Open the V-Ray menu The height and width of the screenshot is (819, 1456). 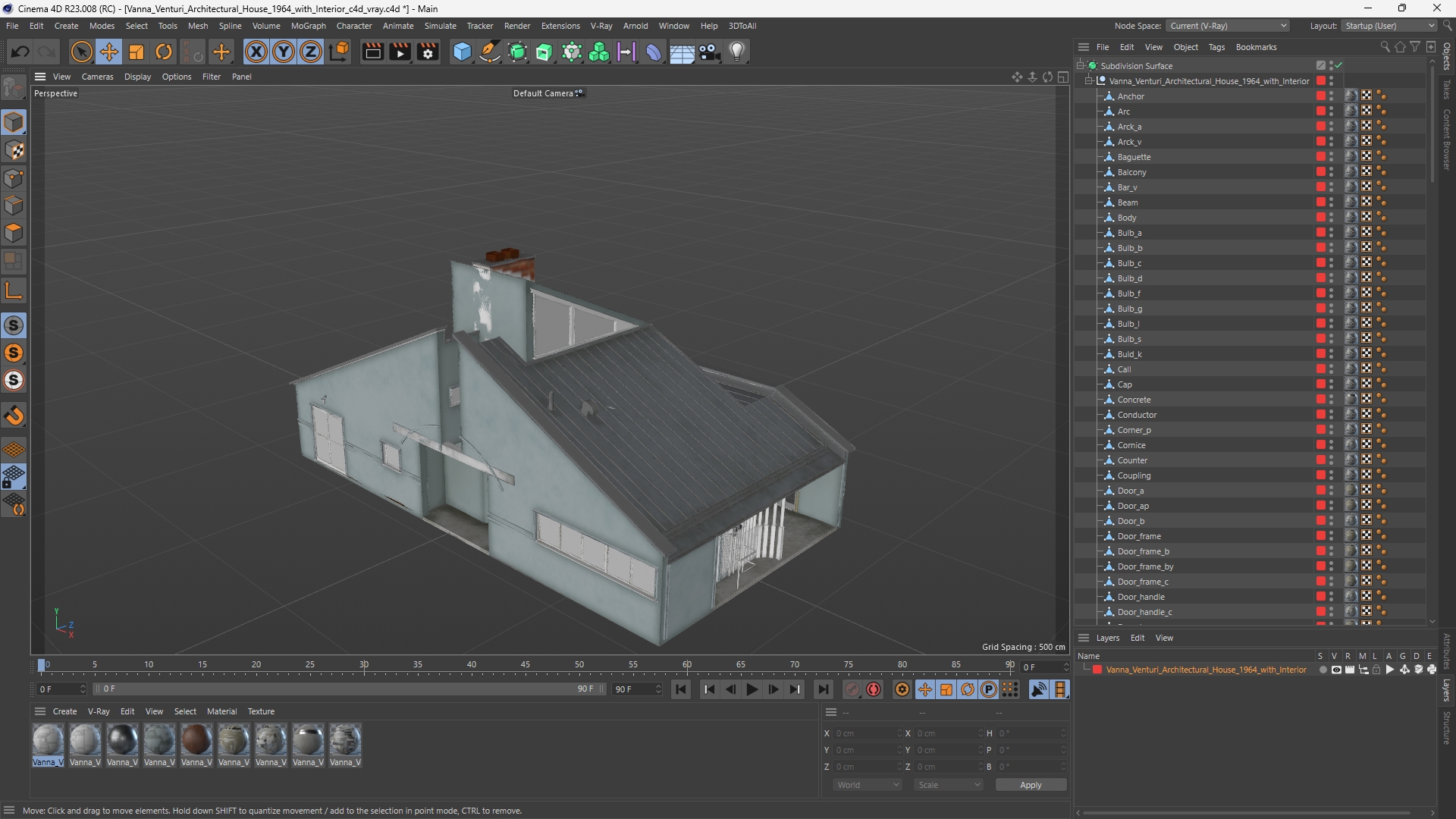coord(601,26)
